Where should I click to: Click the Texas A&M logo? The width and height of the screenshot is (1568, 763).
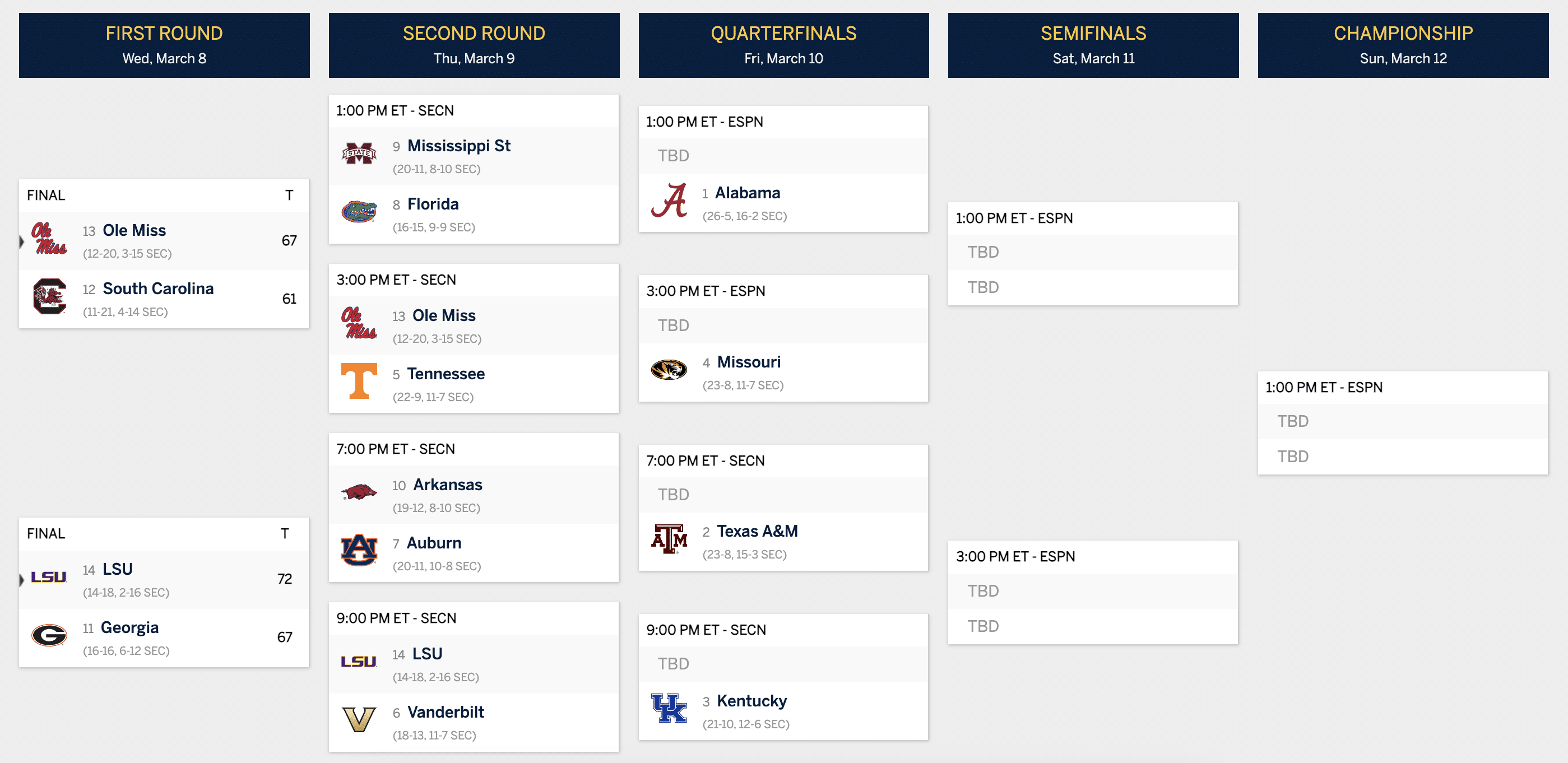coord(669,538)
